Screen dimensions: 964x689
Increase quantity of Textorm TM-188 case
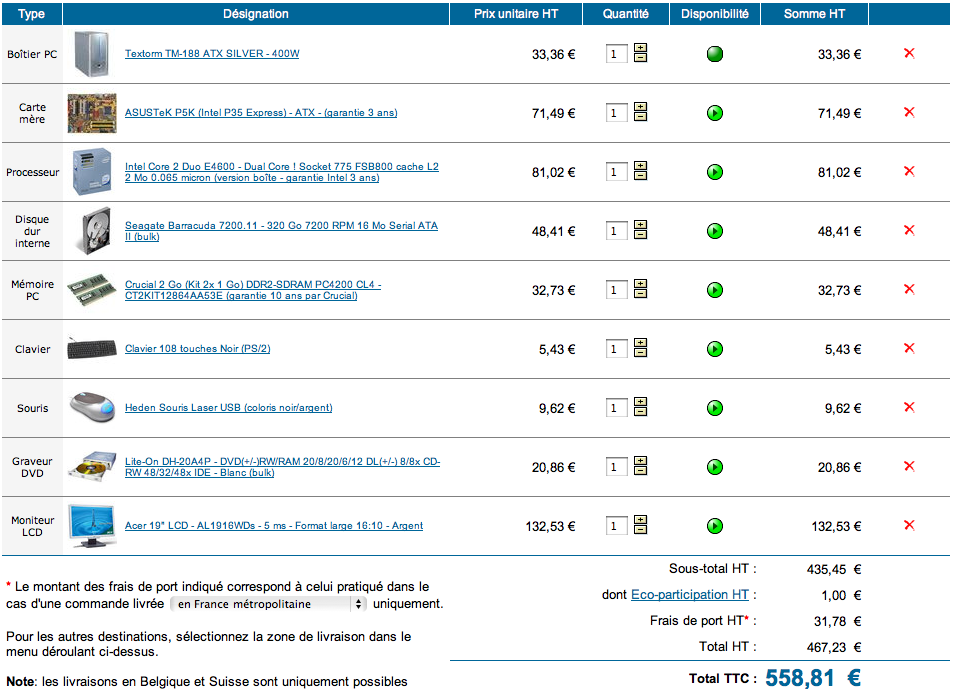pos(641,48)
